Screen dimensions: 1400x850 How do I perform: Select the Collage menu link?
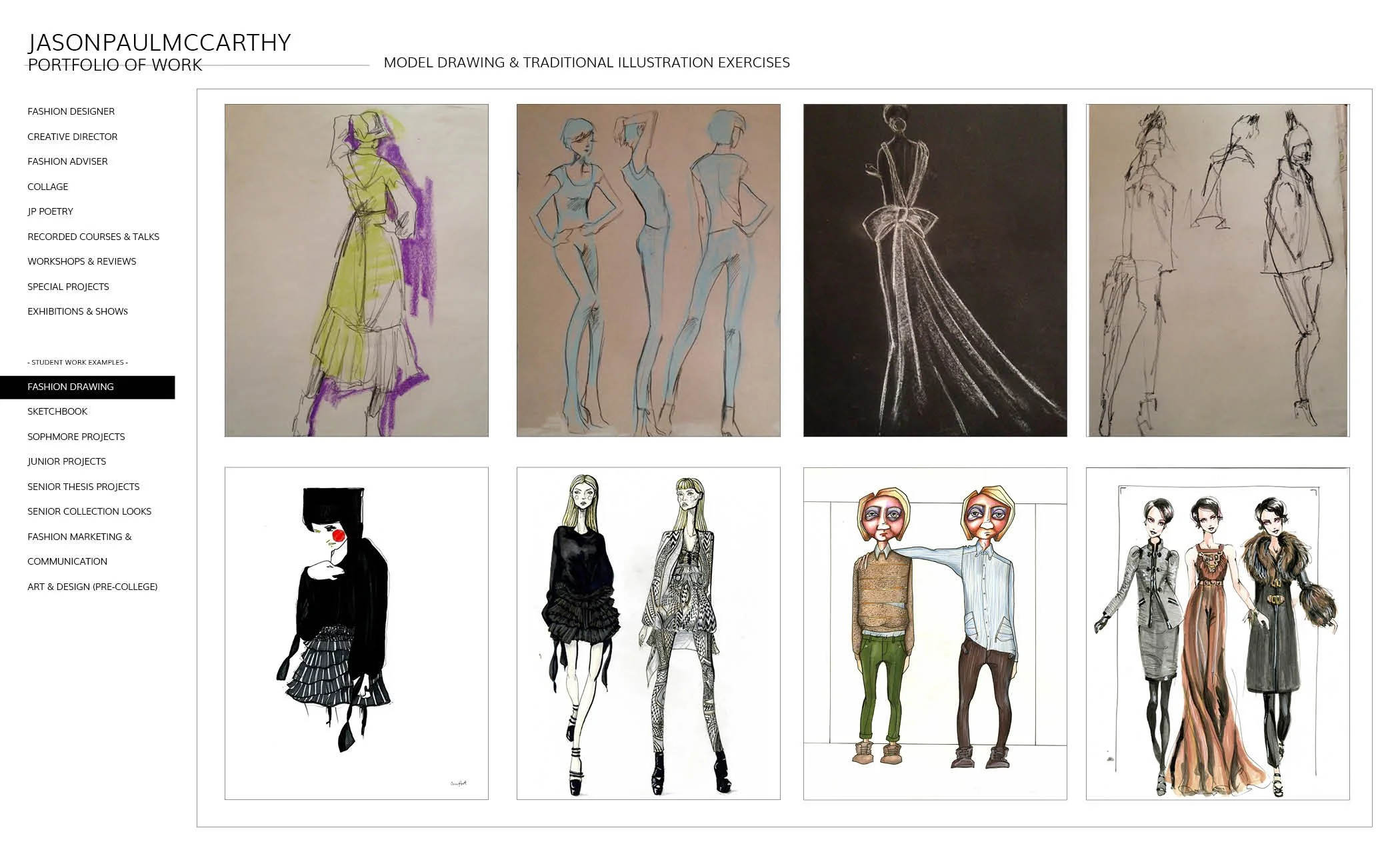point(47,187)
